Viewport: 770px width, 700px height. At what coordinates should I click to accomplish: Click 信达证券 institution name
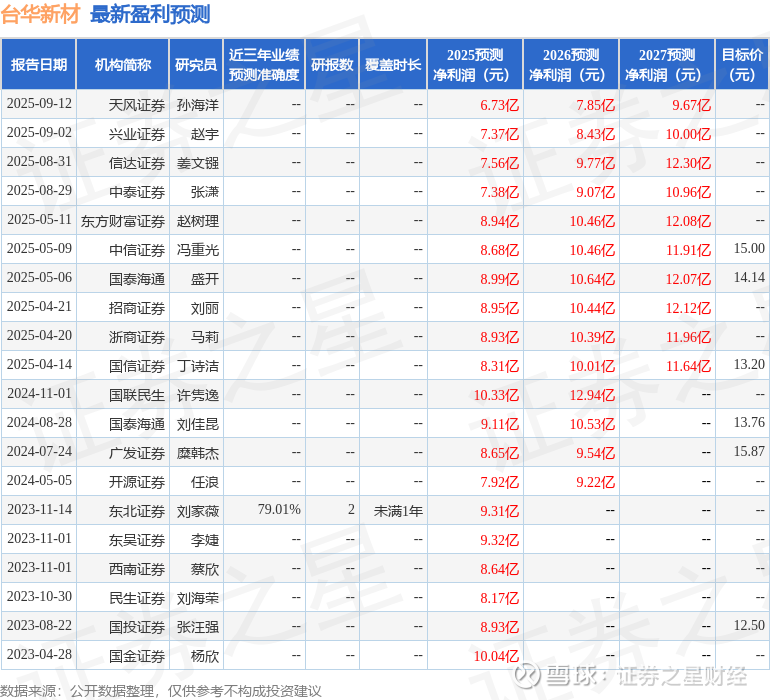tap(137, 163)
